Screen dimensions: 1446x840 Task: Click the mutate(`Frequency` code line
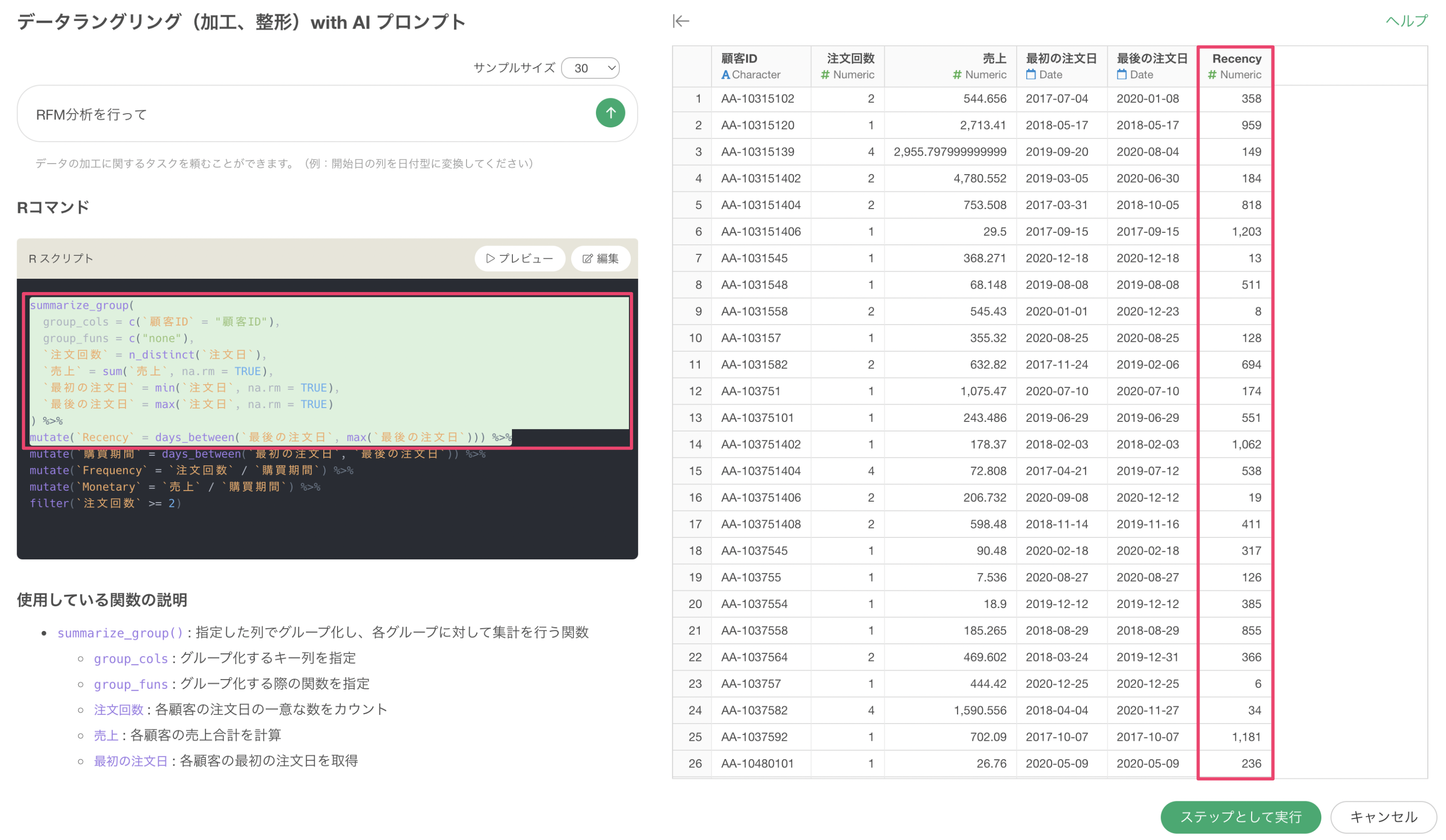pyautogui.click(x=191, y=470)
